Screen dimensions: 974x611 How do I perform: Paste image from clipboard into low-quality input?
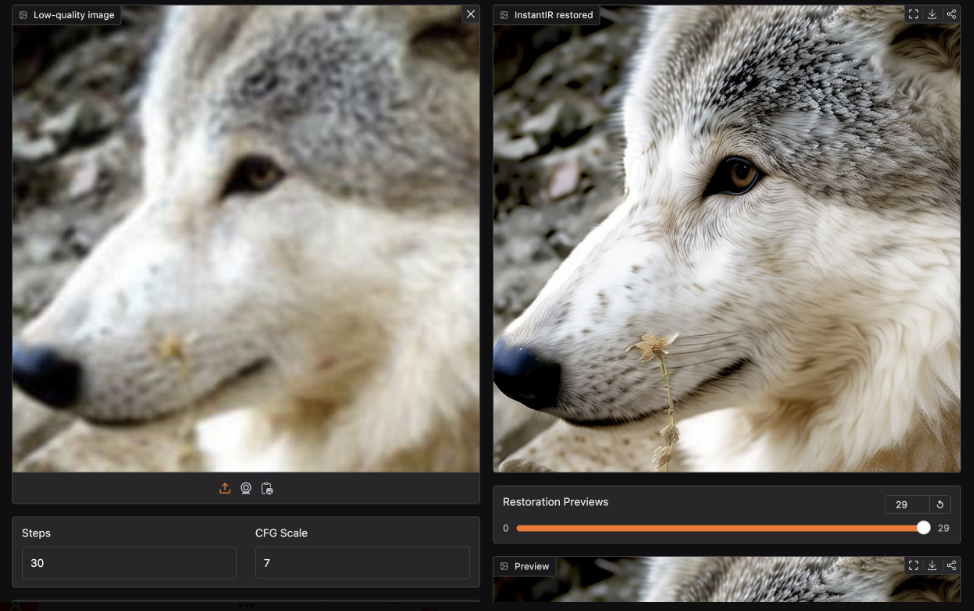point(267,489)
